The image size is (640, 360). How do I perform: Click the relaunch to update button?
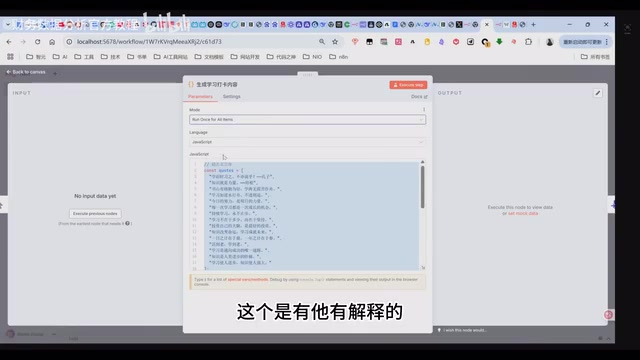pos(582,42)
